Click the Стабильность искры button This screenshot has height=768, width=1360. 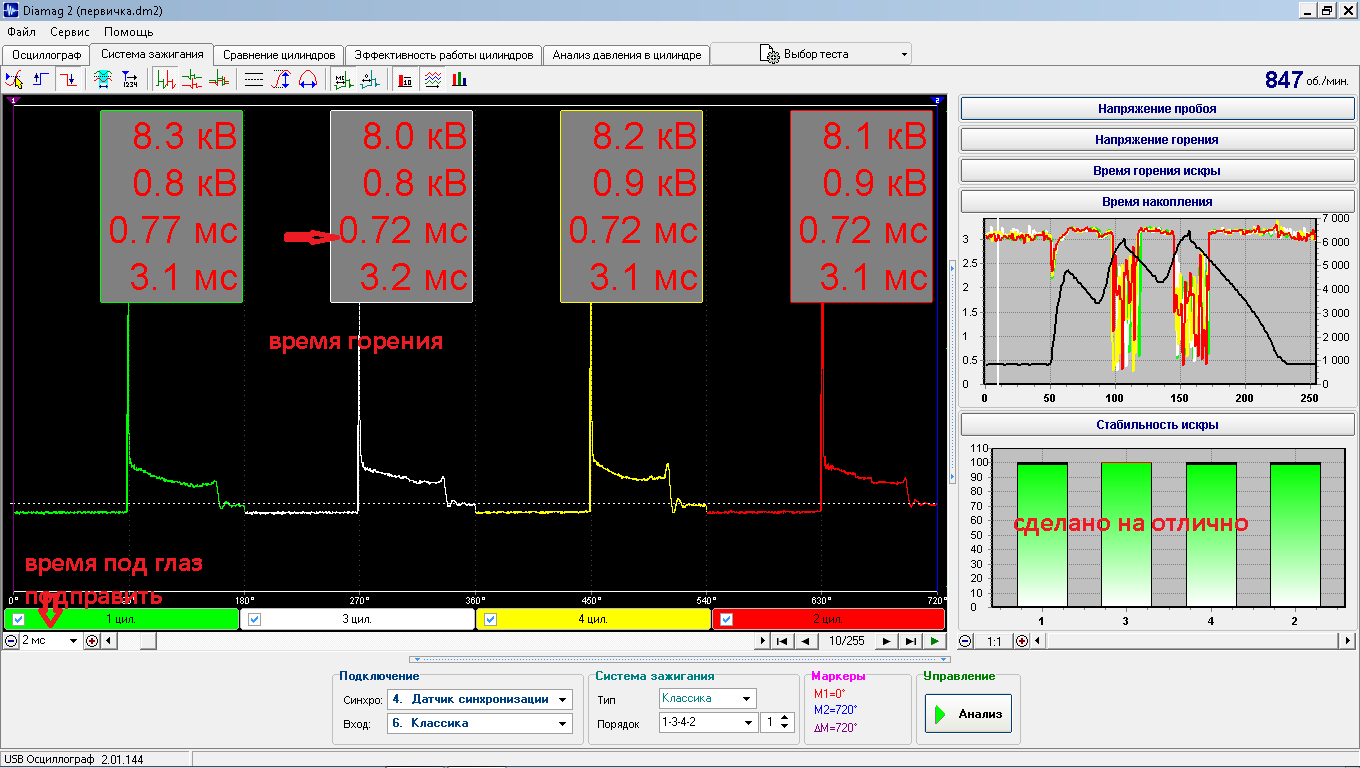pyautogui.click(x=1157, y=424)
